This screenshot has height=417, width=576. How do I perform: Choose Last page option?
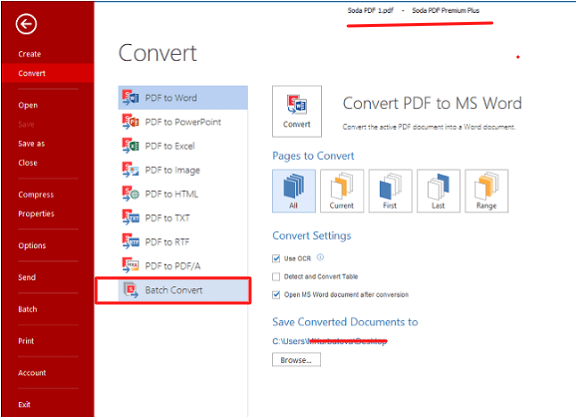438,191
